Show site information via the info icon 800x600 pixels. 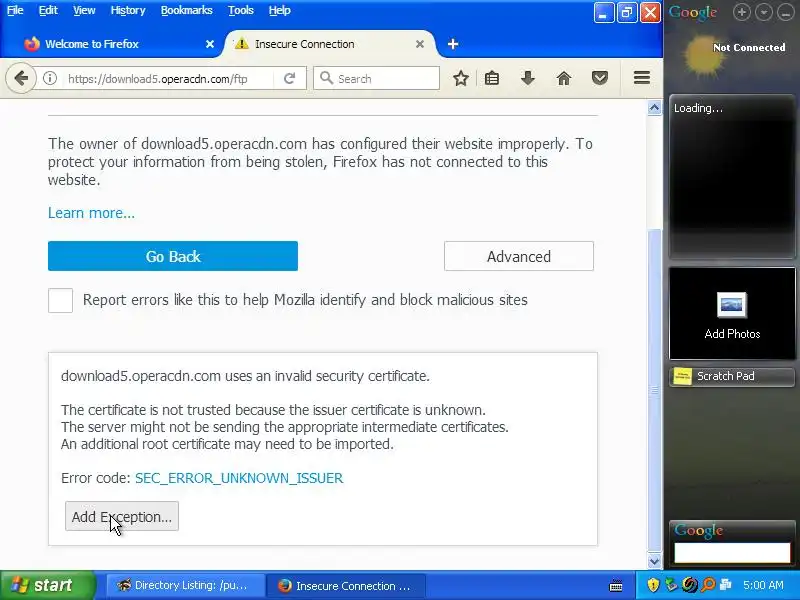pyautogui.click(x=49, y=78)
